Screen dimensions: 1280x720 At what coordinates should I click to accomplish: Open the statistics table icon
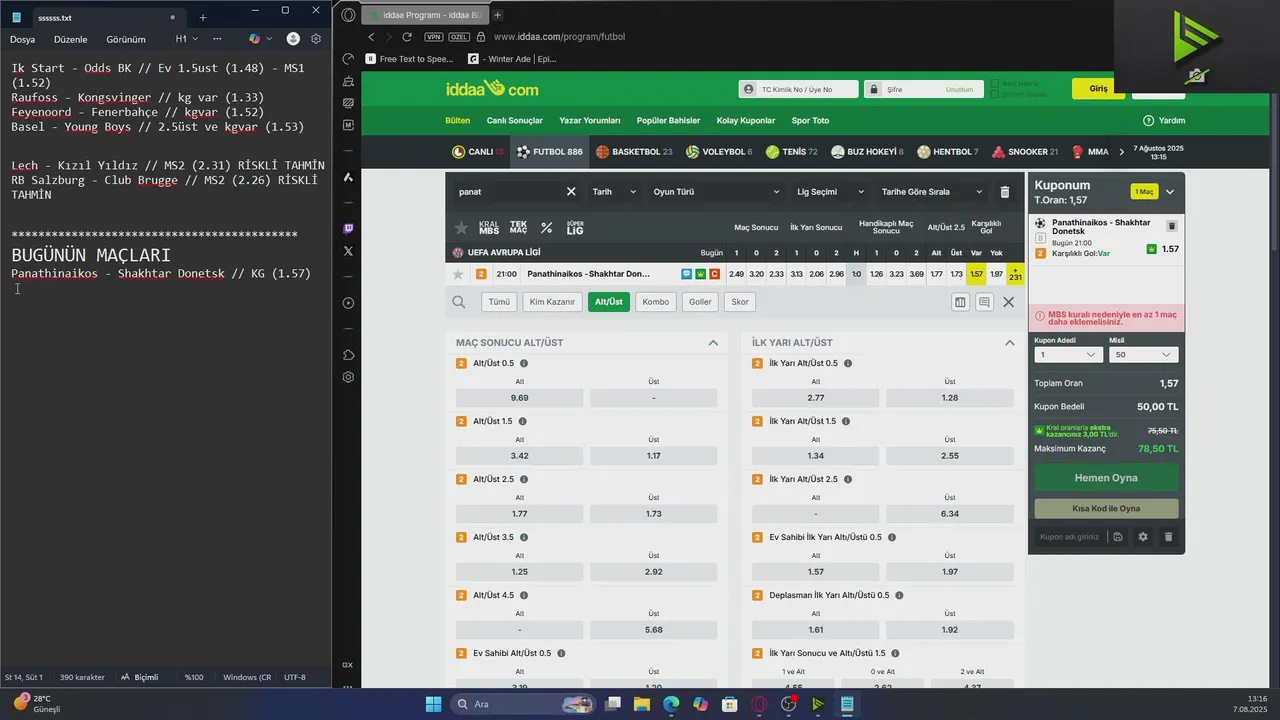961,302
